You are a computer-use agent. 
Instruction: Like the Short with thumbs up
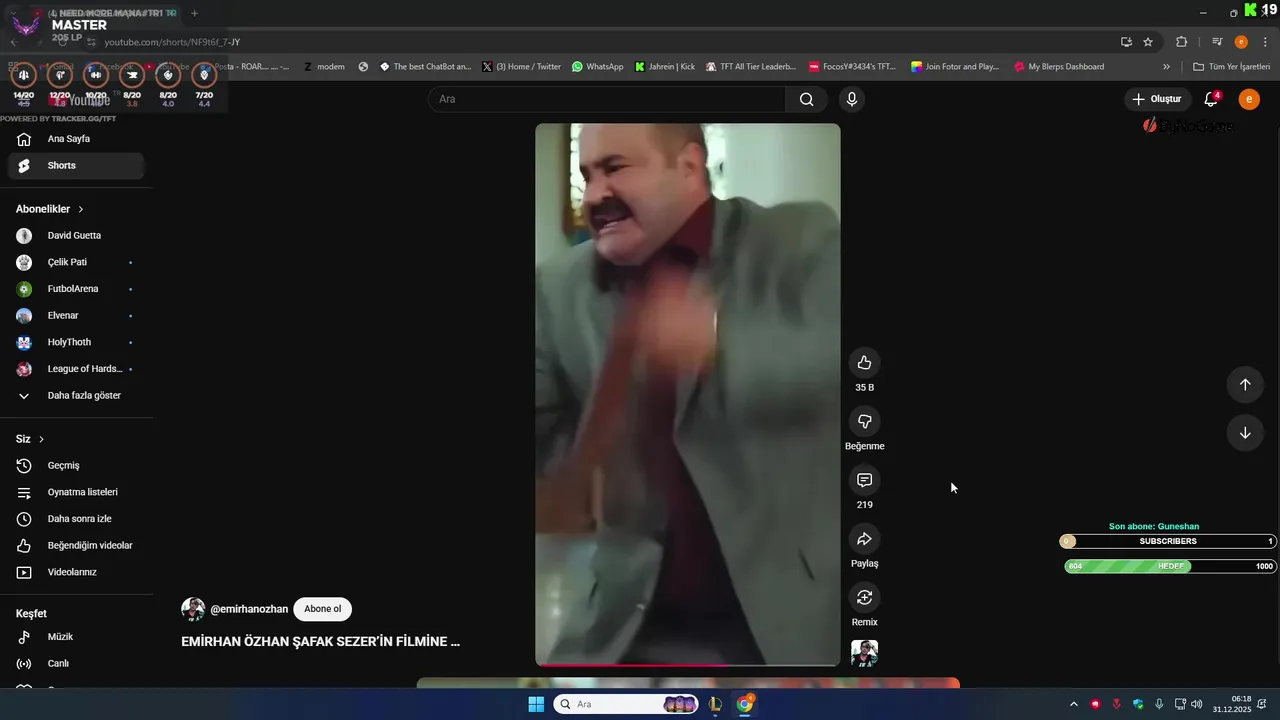coord(864,363)
